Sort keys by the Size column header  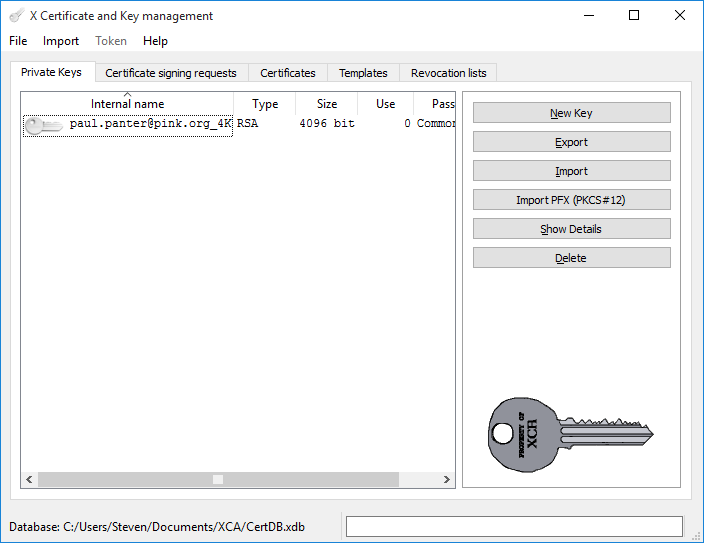click(x=327, y=104)
